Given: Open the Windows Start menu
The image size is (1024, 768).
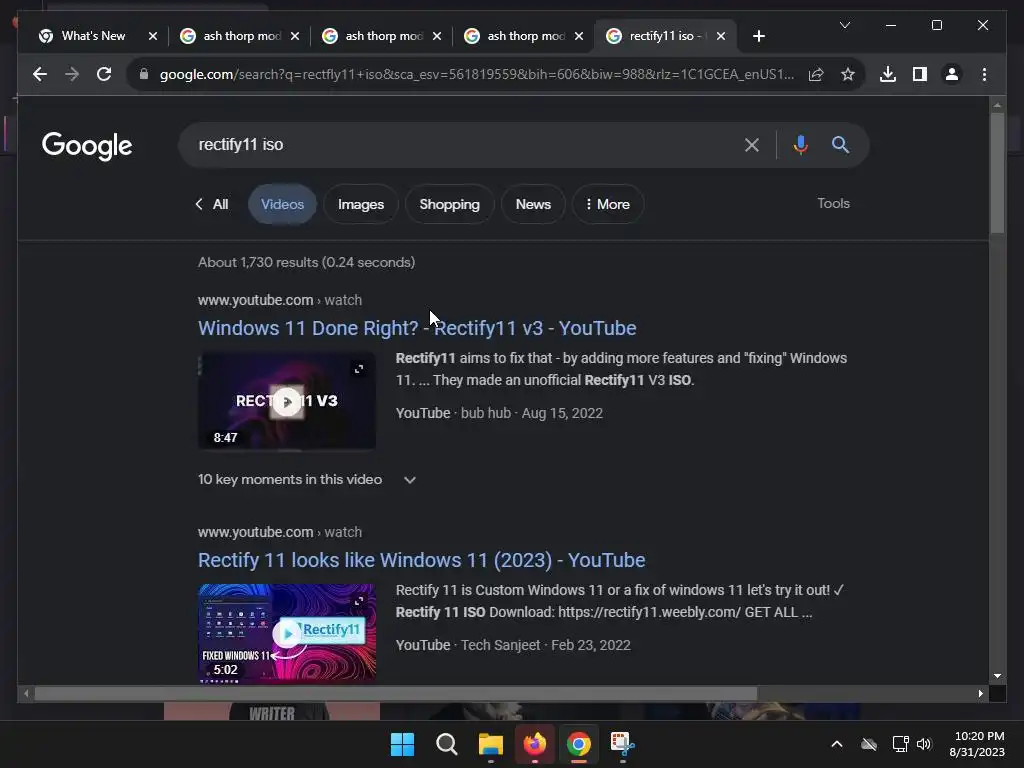Looking at the screenshot, I should coord(402,744).
